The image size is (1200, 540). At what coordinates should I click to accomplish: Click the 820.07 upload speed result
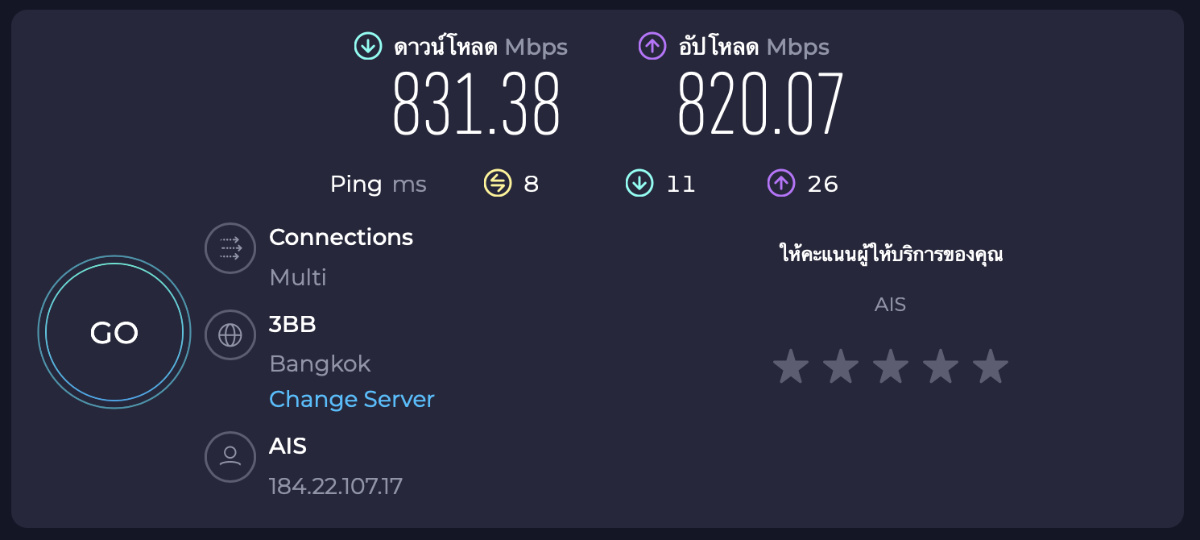pyautogui.click(x=760, y=105)
